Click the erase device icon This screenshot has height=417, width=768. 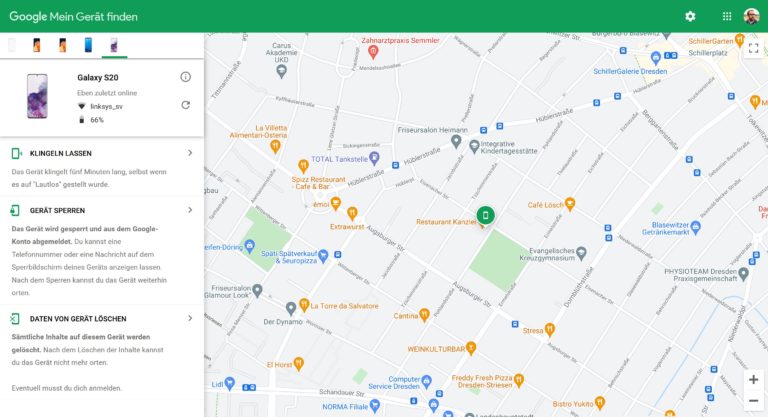click(x=15, y=319)
